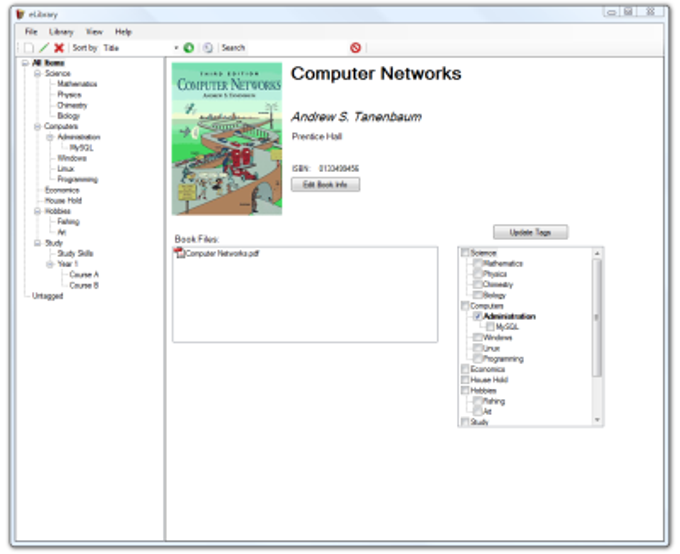Click the tags list scroll down arrow
680x554 pixels.
pos(597,420)
